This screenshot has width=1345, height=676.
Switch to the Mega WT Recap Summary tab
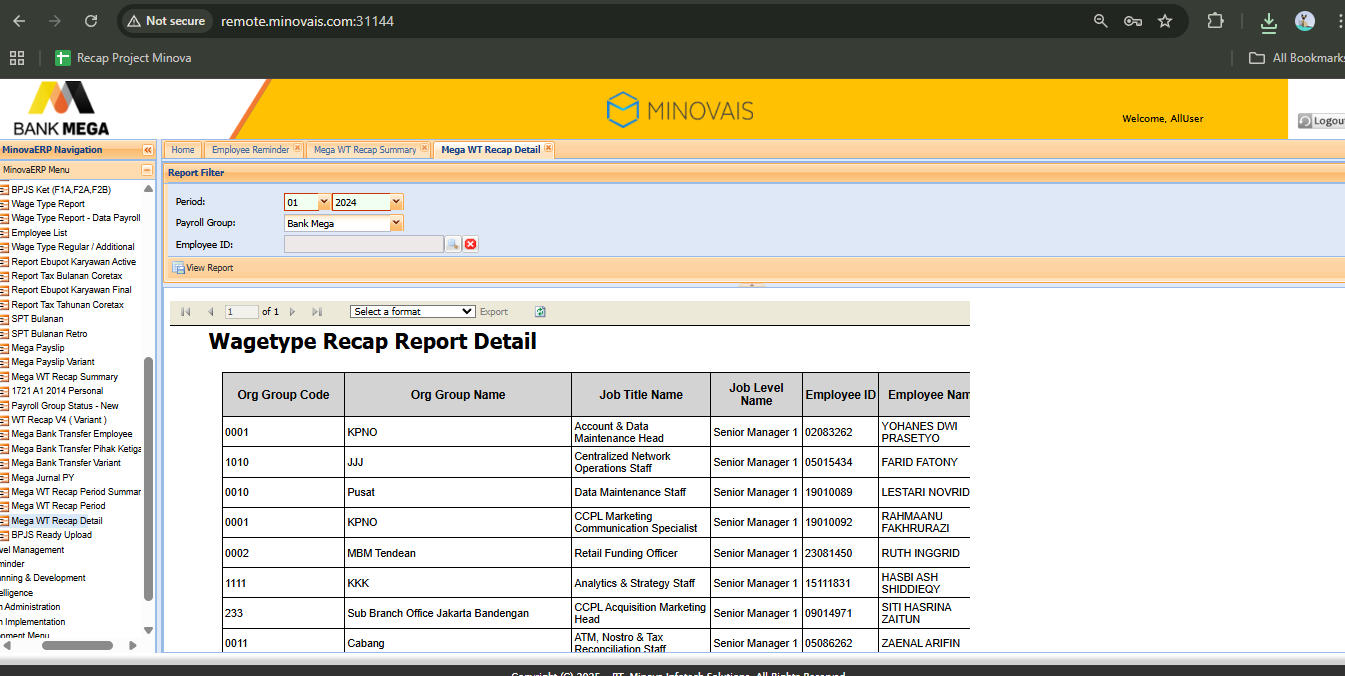364,150
